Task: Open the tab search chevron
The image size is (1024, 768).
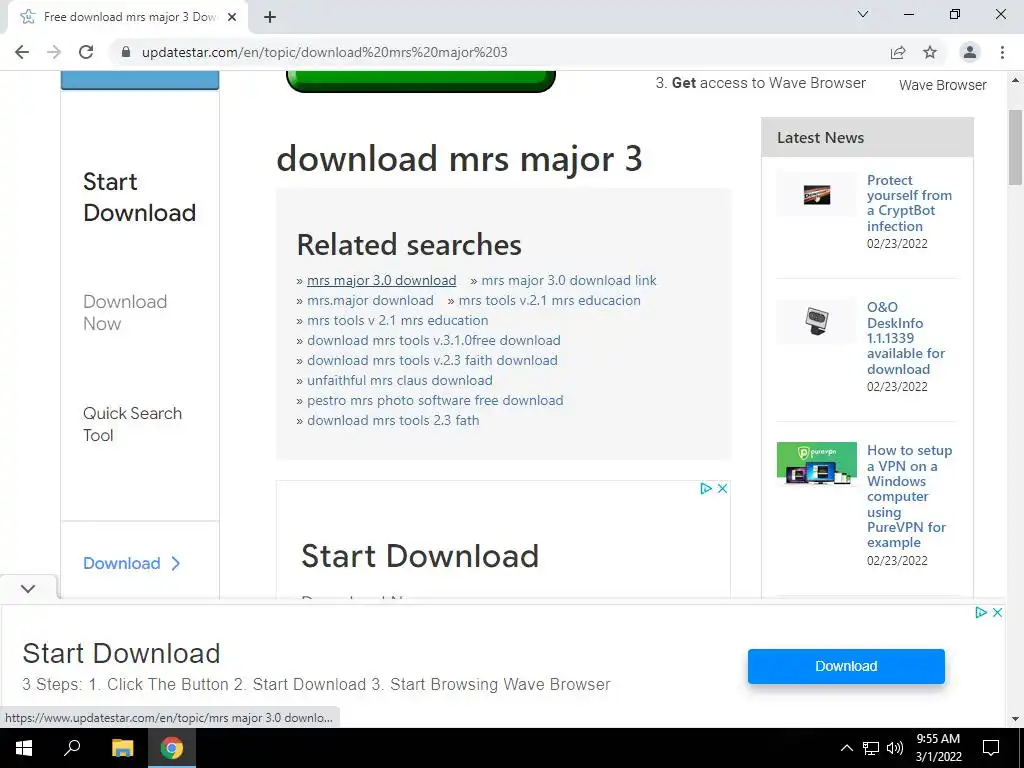Action: (863, 14)
